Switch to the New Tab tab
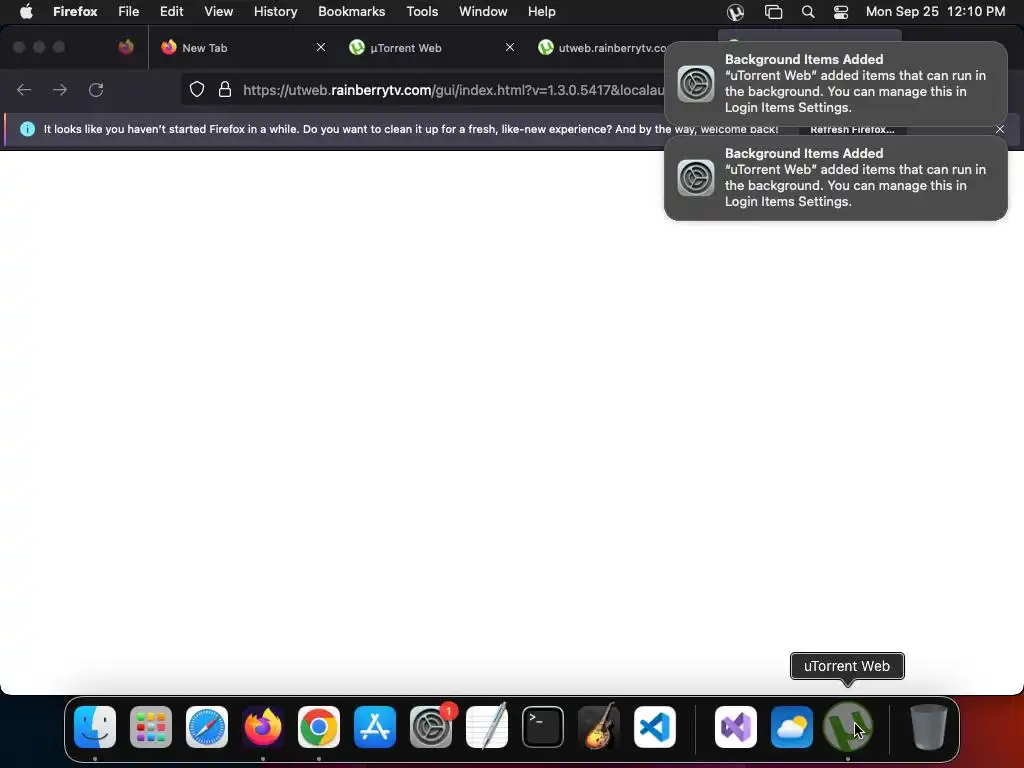 (x=243, y=48)
